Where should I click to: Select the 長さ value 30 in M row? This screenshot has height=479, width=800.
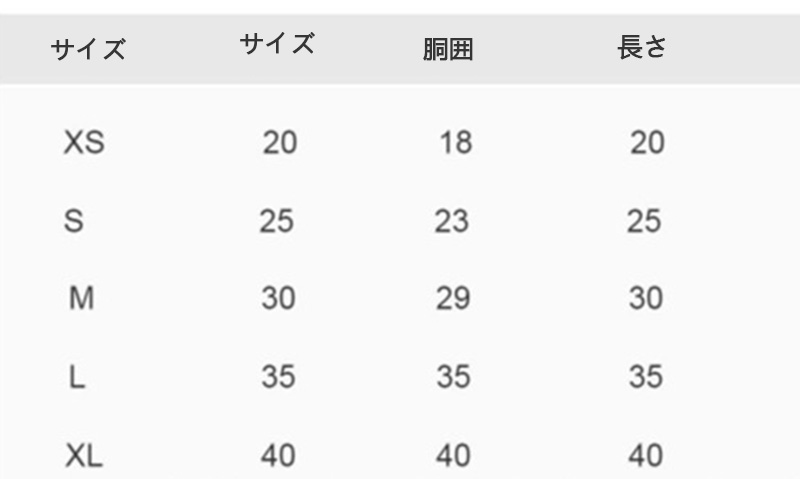[646, 298]
